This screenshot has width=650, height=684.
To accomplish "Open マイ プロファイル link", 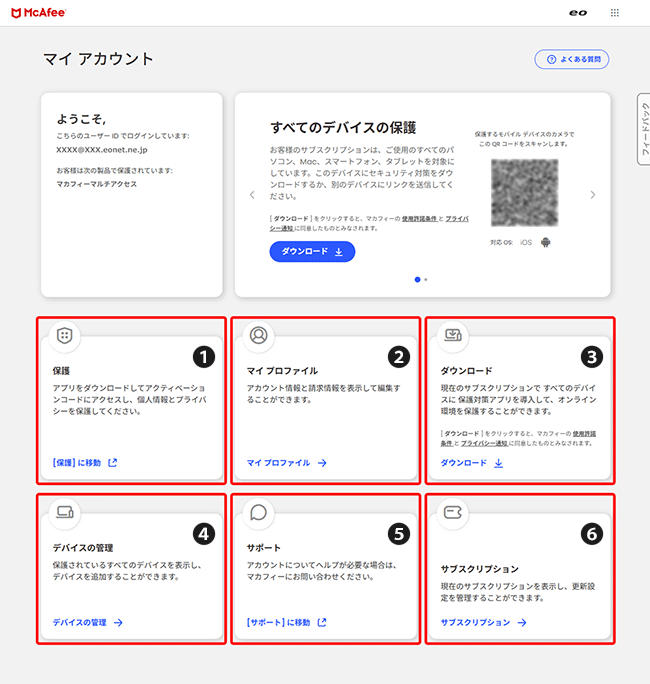I will pos(278,463).
